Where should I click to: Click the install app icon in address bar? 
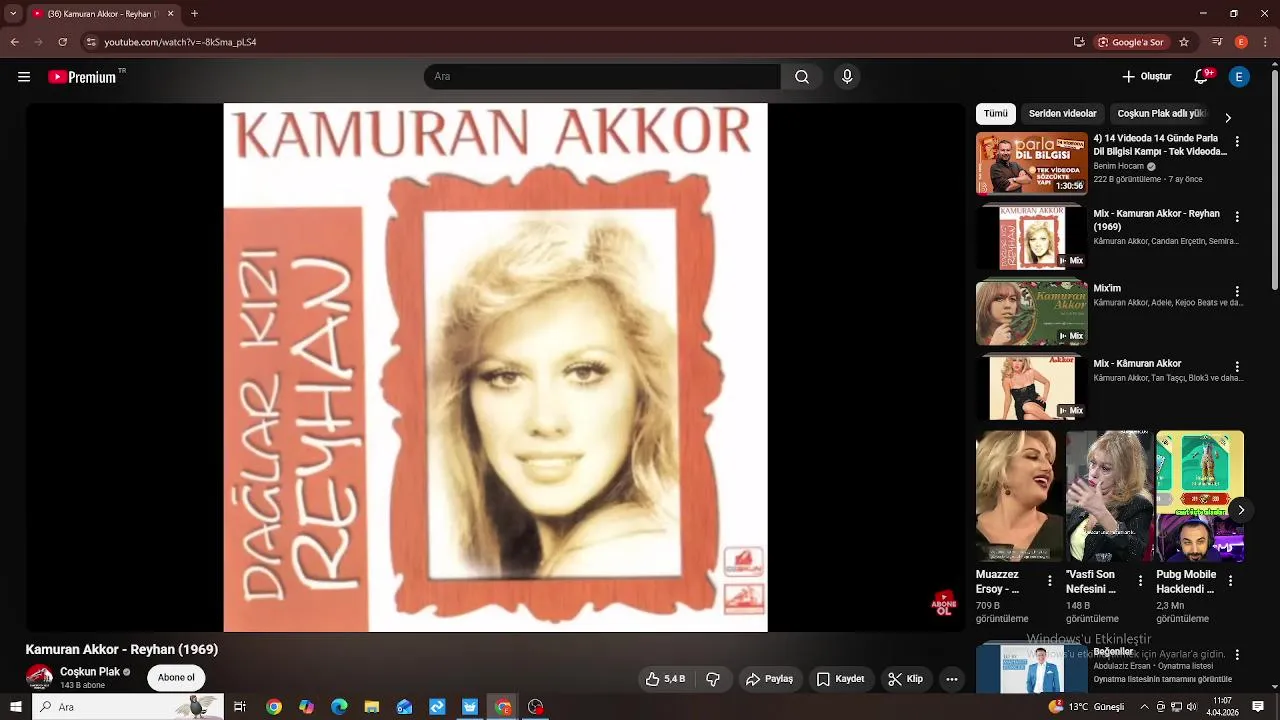click(x=1079, y=42)
